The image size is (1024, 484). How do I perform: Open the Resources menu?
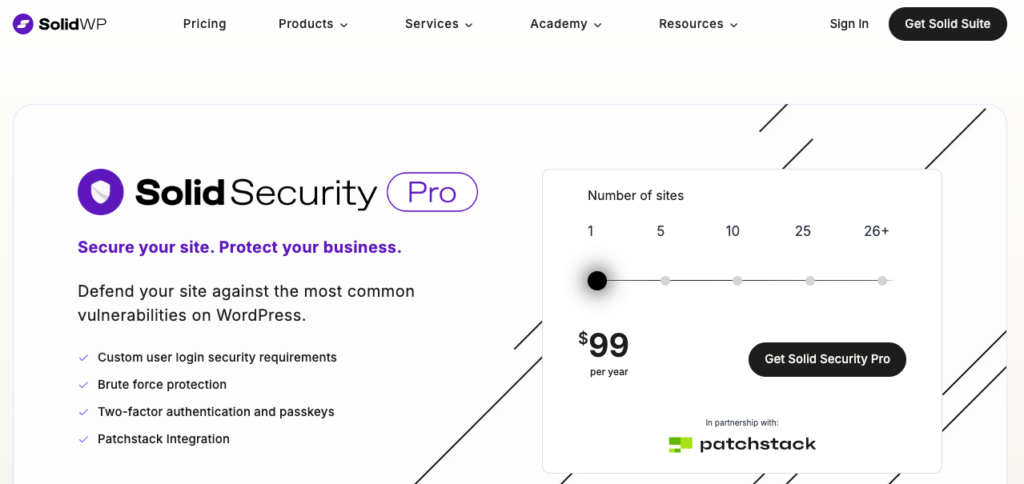click(698, 24)
